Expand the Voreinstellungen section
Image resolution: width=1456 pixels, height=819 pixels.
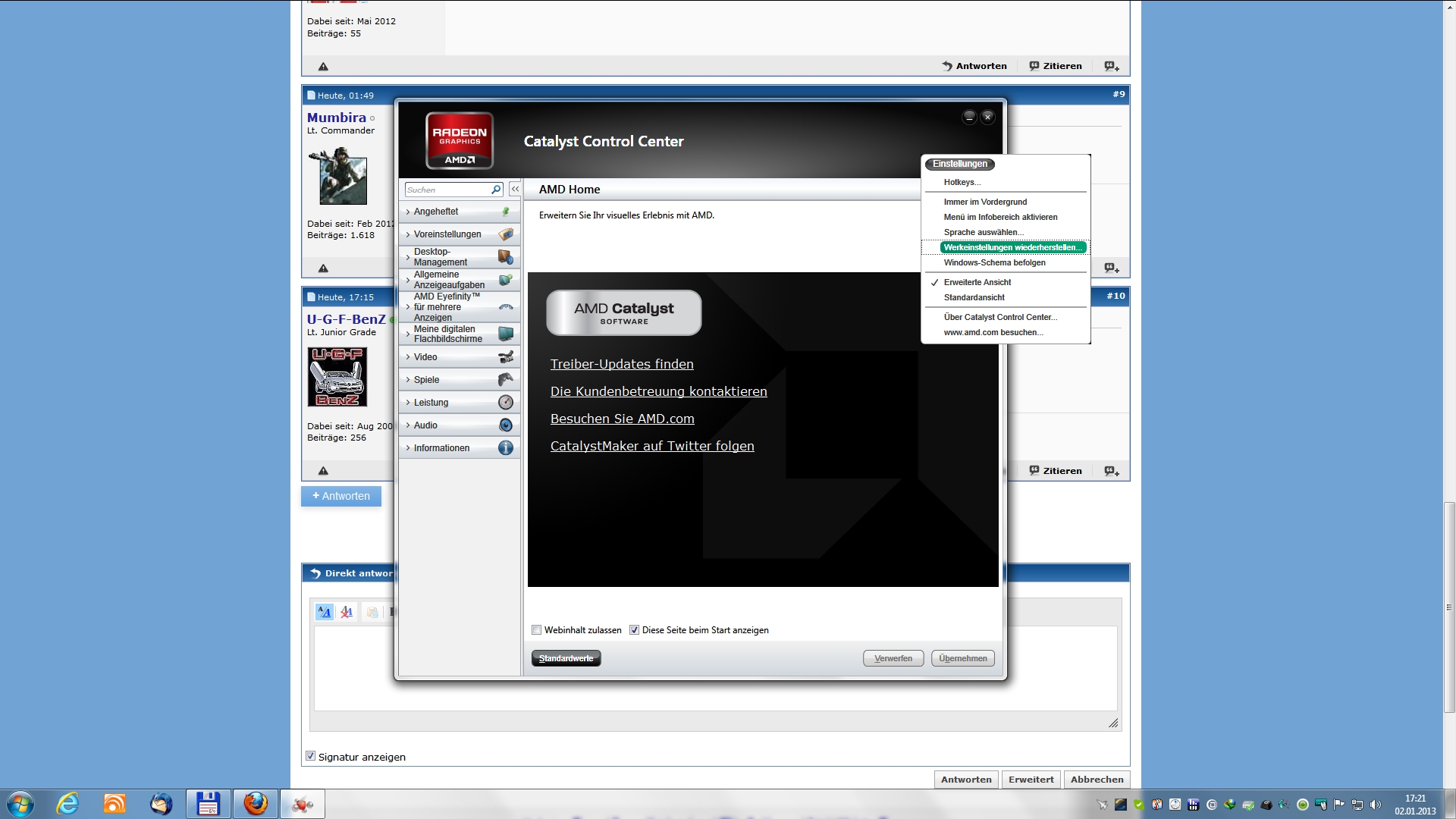coord(447,234)
